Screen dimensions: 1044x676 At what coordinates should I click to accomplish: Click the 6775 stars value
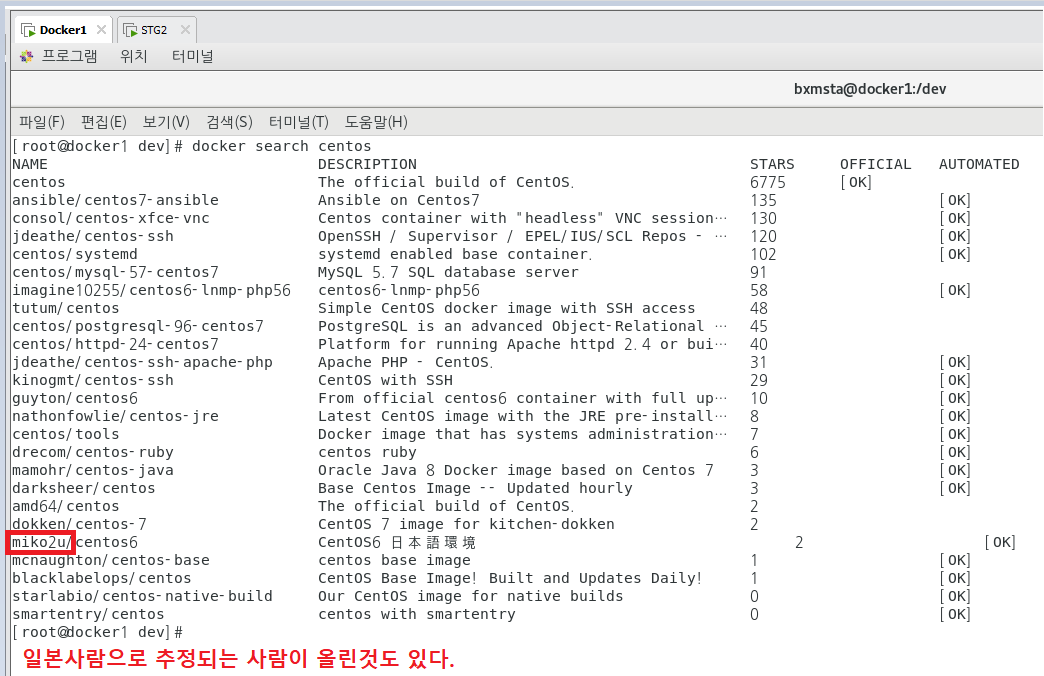click(x=768, y=182)
